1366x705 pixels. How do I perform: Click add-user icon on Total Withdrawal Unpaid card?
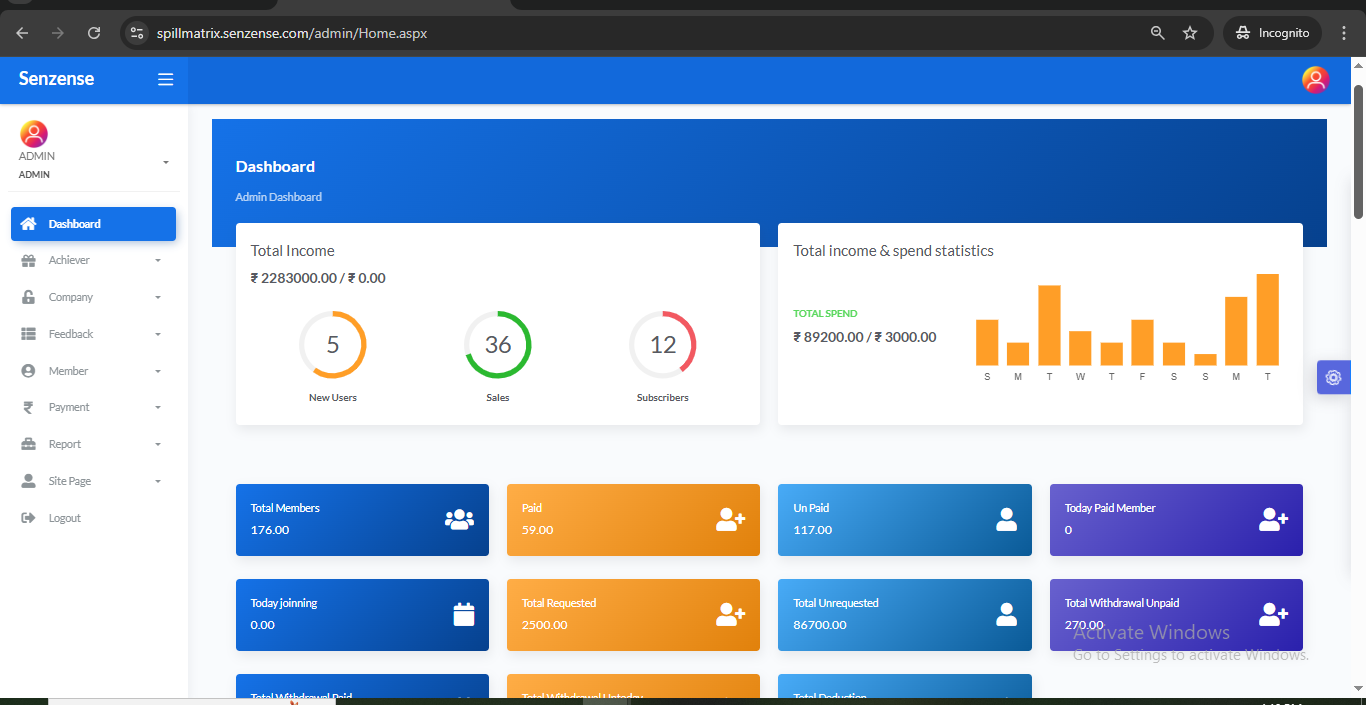tap(1273, 615)
